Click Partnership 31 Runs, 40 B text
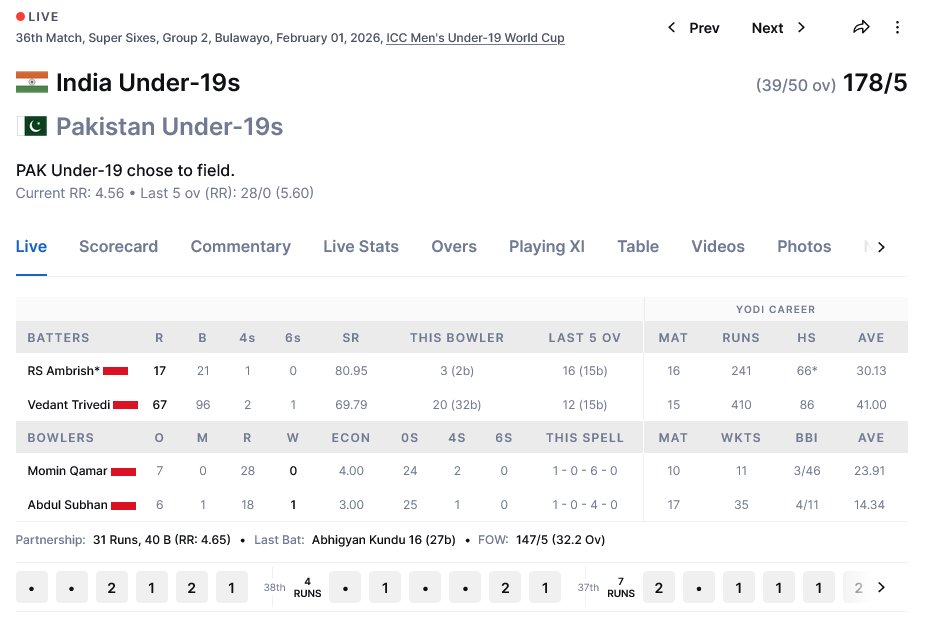Screen dimensions: 925x634 click(162, 540)
